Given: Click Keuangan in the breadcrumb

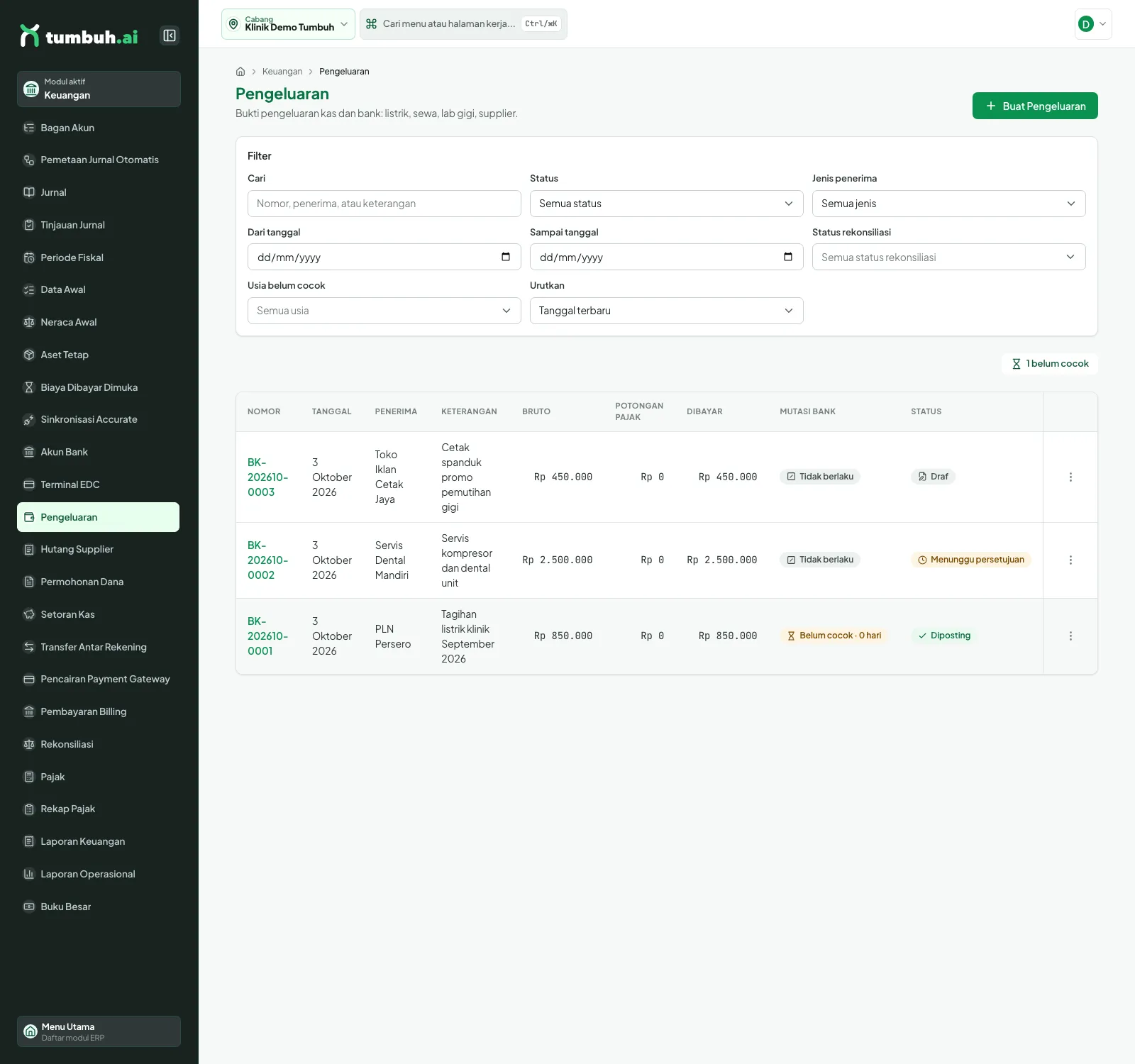Looking at the screenshot, I should (282, 72).
